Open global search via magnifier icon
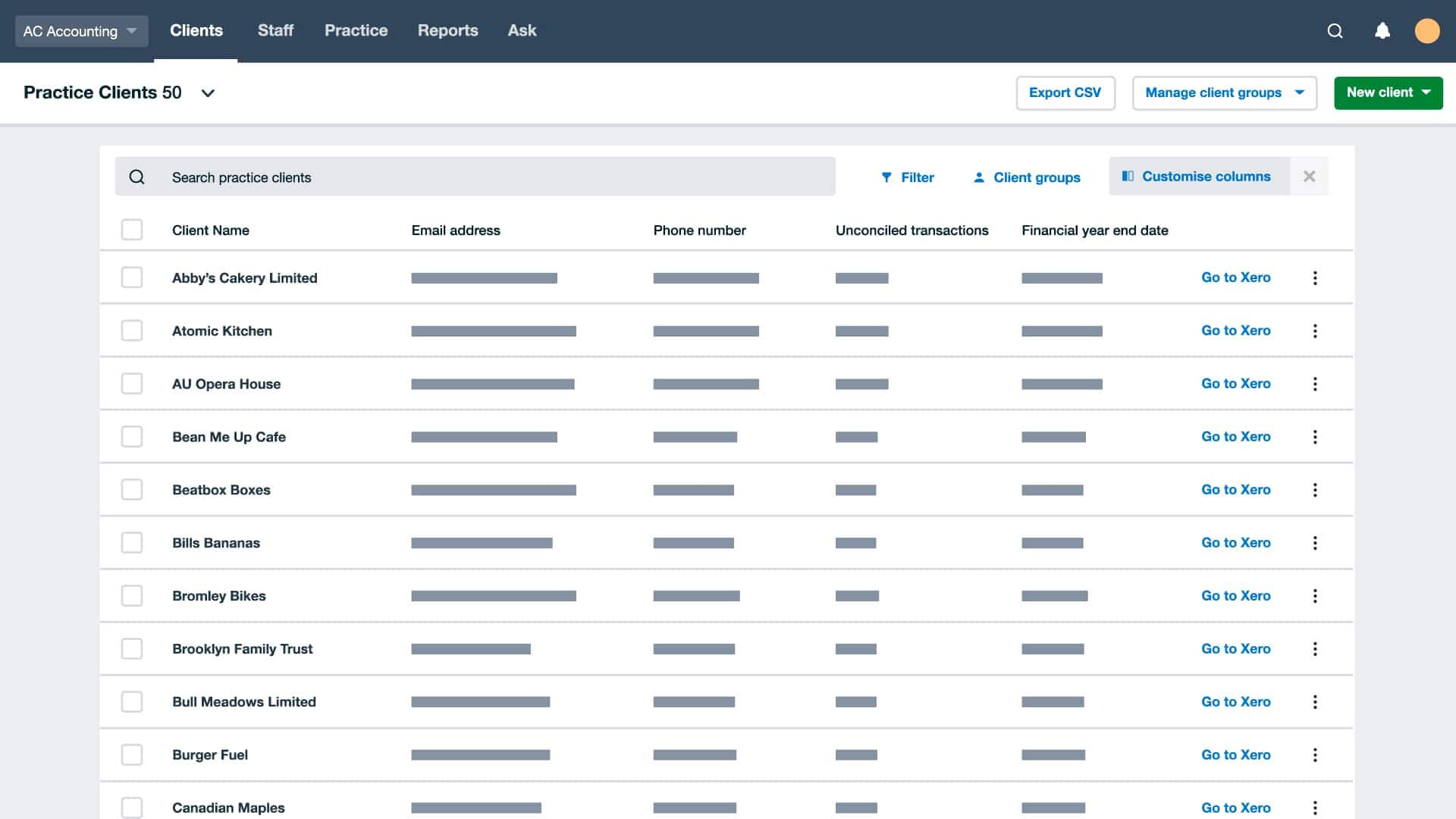The height and width of the screenshot is (819, 1456). click(1334, 31)
